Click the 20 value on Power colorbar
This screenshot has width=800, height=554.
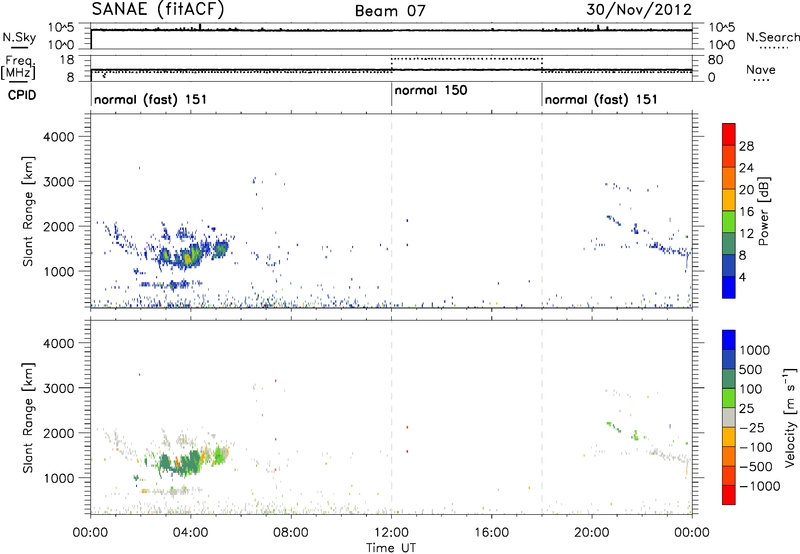(746, 190)
